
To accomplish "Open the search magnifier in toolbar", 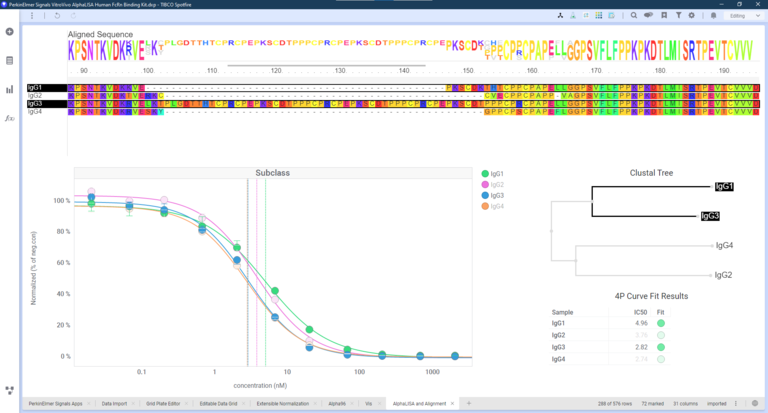I will pyautogui.click(x=634, y=16).
